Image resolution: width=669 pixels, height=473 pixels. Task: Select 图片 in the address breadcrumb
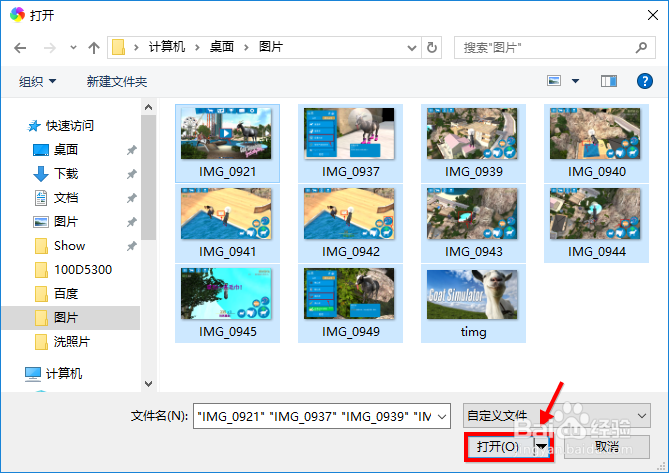(x=271, y=46)
